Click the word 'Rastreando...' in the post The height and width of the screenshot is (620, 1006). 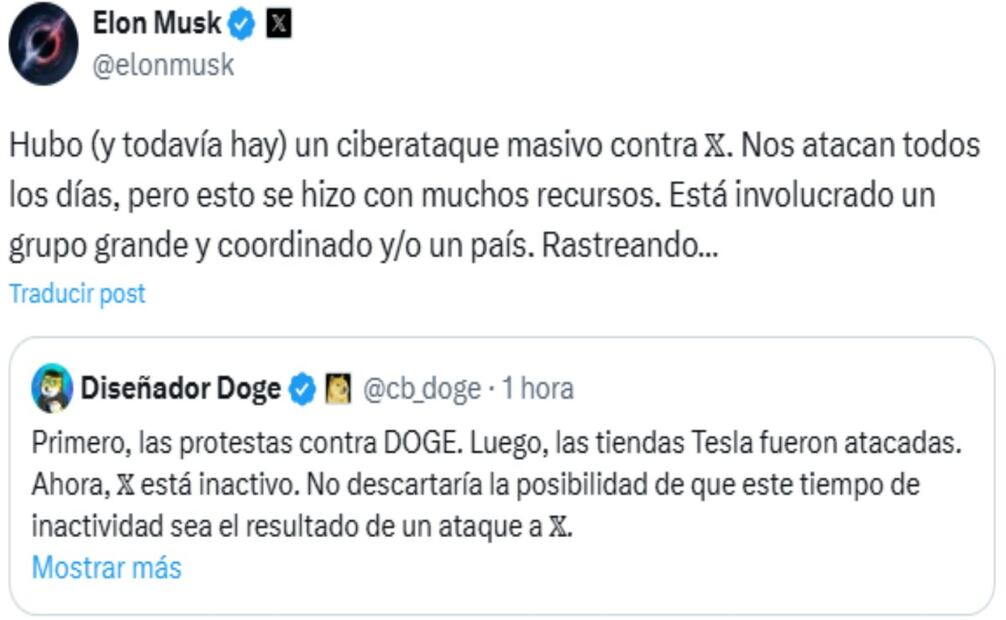point(630,246)
